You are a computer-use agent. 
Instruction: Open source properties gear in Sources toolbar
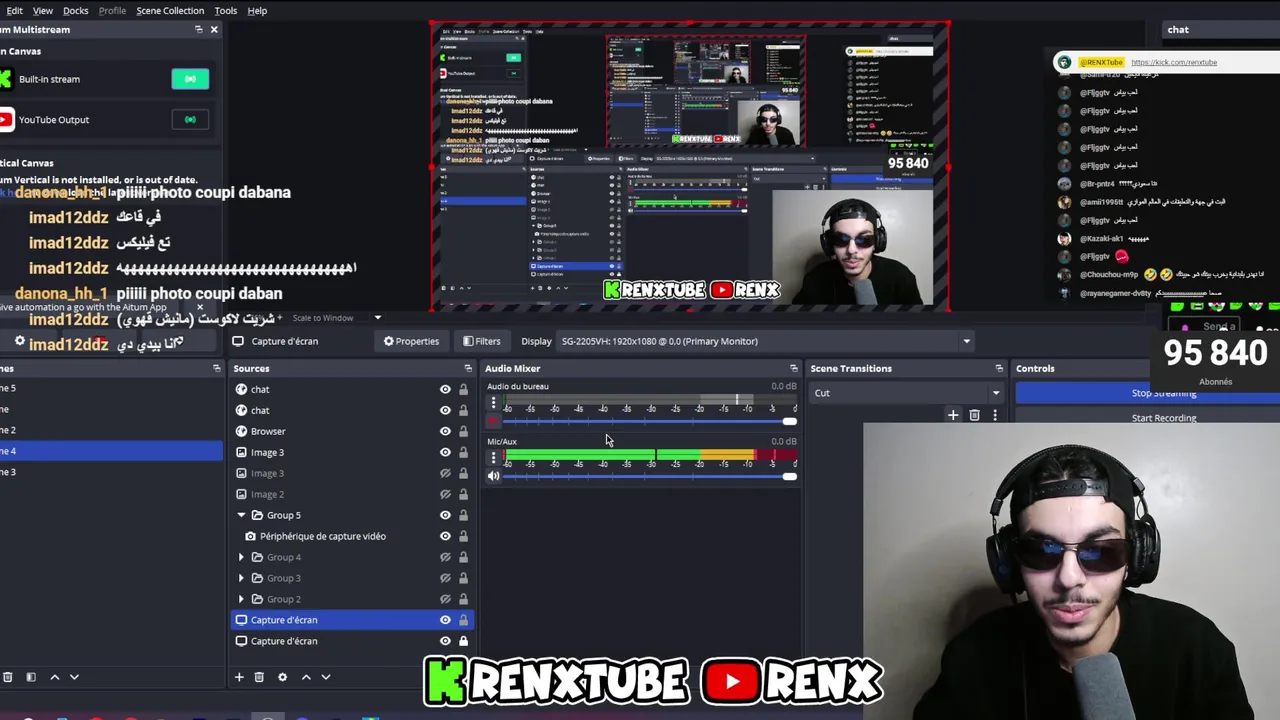click(282, 677)
